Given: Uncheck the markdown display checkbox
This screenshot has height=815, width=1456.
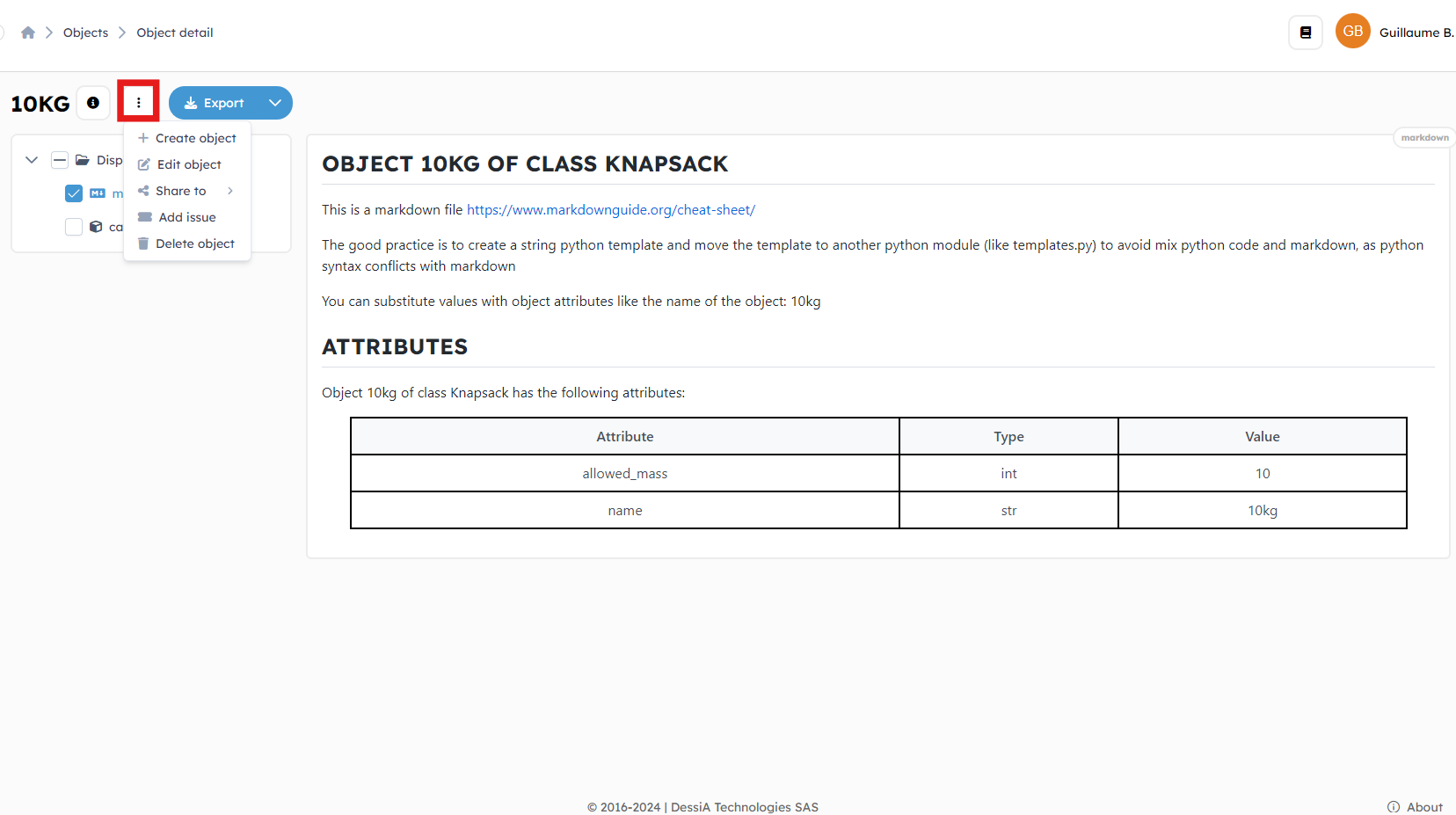Looking at the screenshot, I should [x=74, y=193].
